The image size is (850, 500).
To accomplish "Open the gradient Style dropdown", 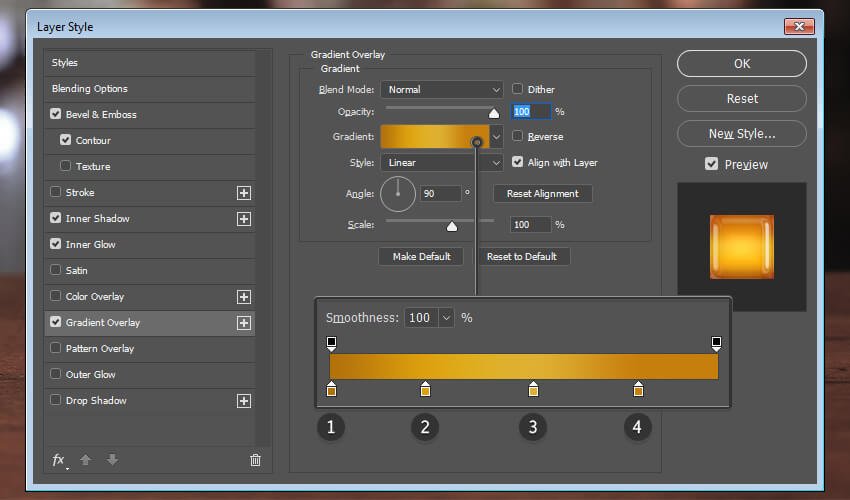I will 442,163.
